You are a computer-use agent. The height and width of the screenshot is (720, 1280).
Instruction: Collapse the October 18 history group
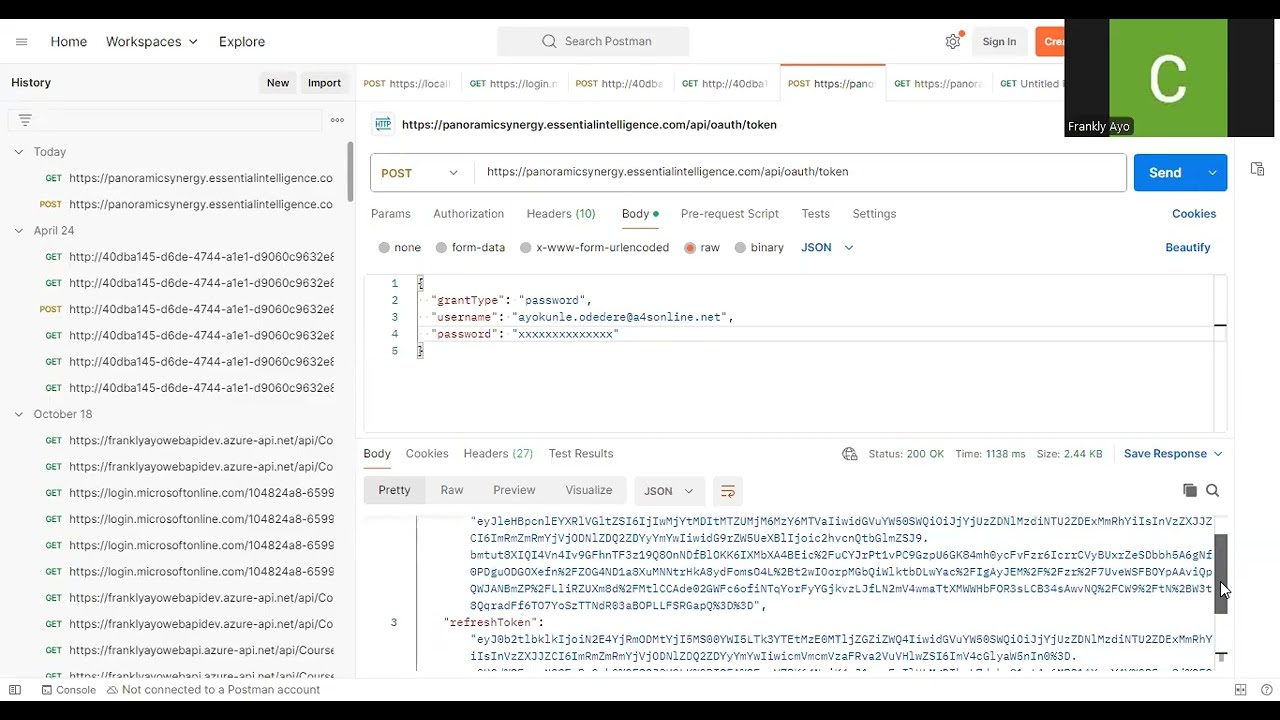18,414
